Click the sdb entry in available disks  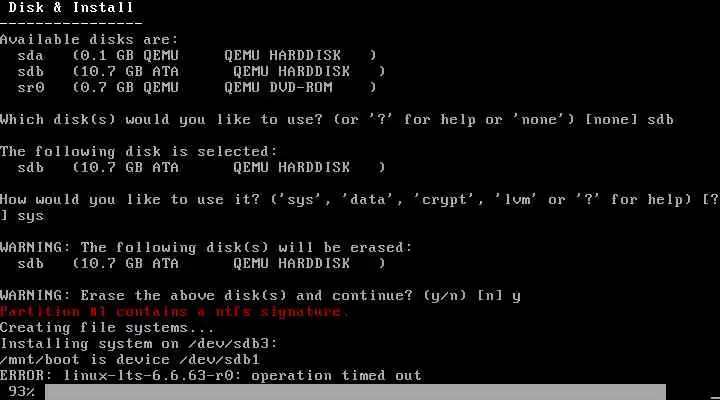201,71
